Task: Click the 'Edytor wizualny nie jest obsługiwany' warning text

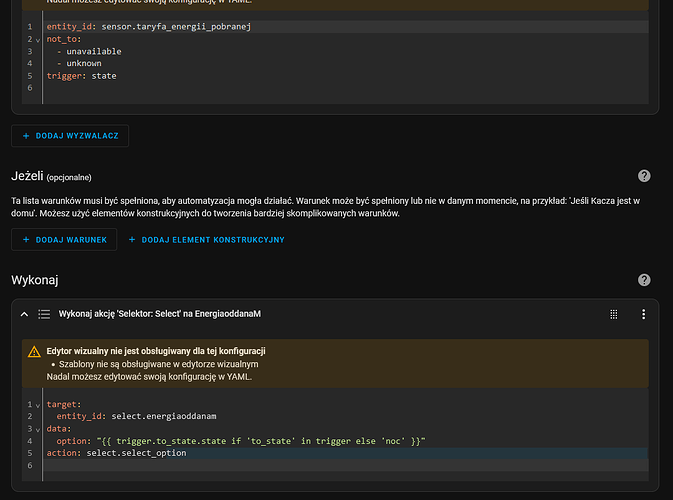Action: tap(156, 351)
